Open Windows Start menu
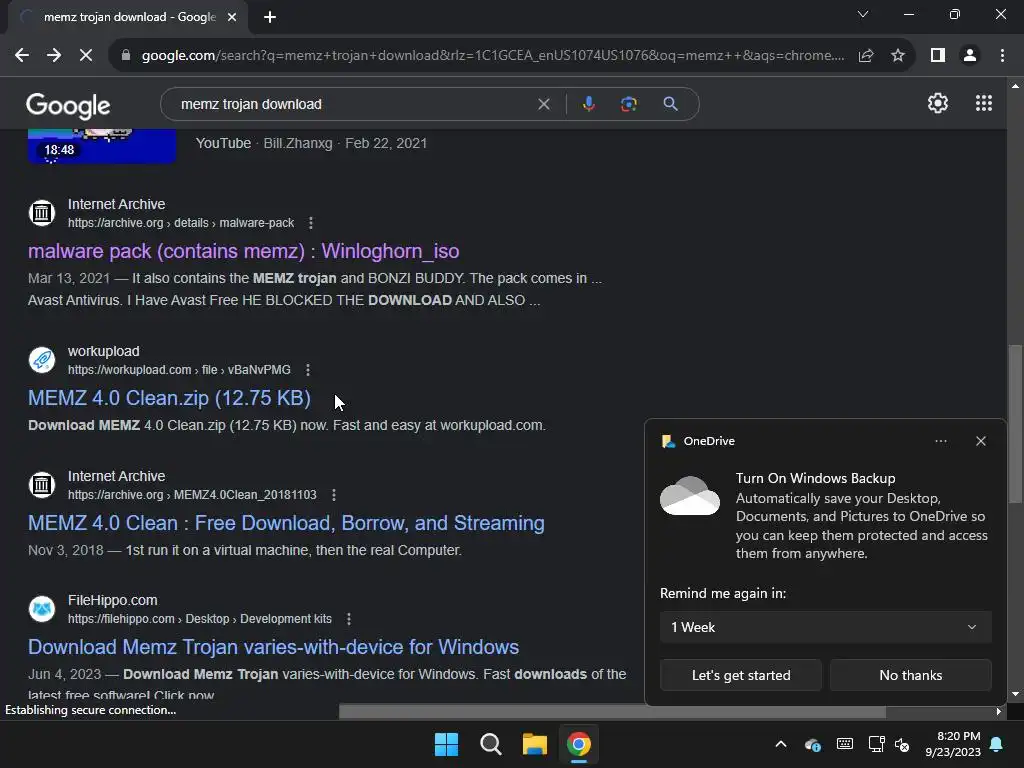The image size is (1024, 768). 447,744
